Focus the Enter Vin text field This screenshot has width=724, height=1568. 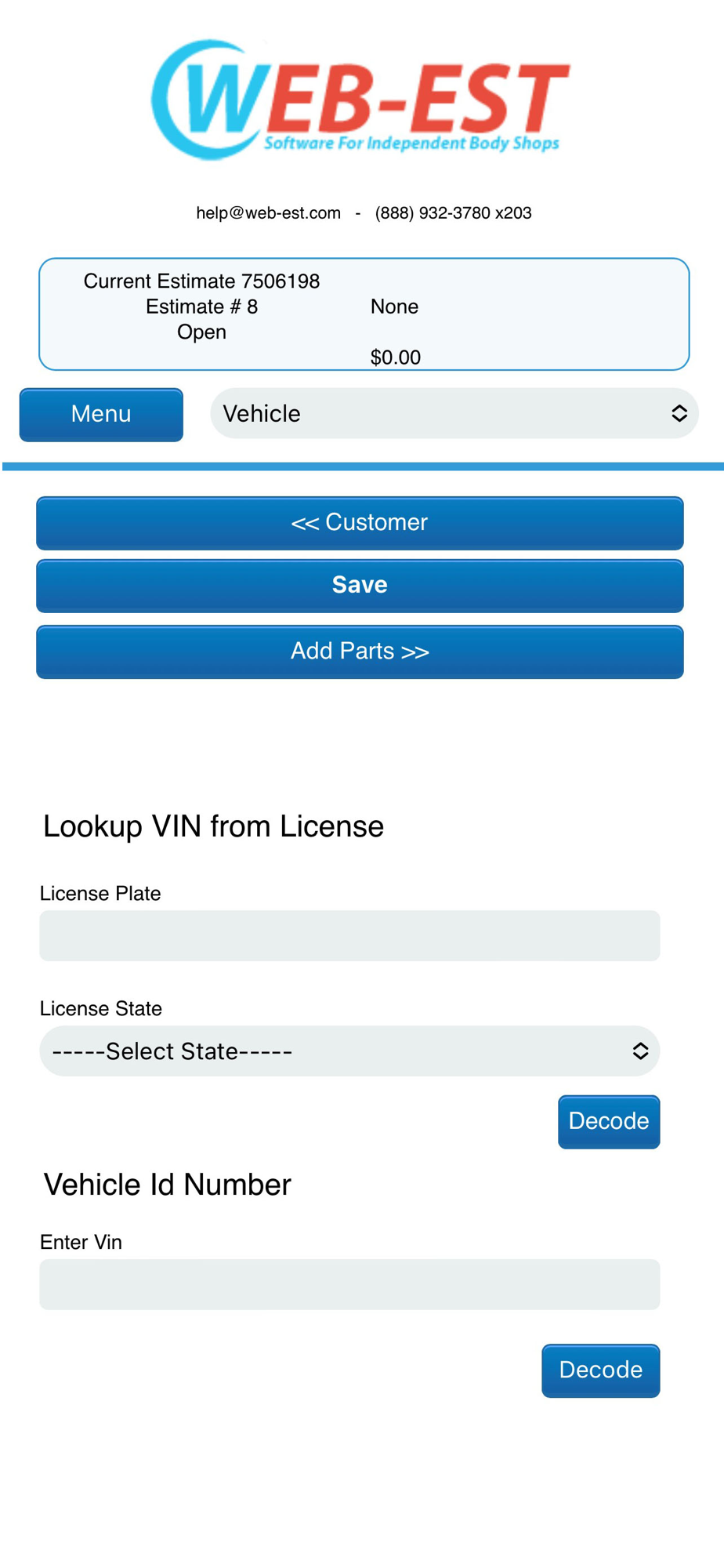pyautogui.click(x=349, y=1284)
